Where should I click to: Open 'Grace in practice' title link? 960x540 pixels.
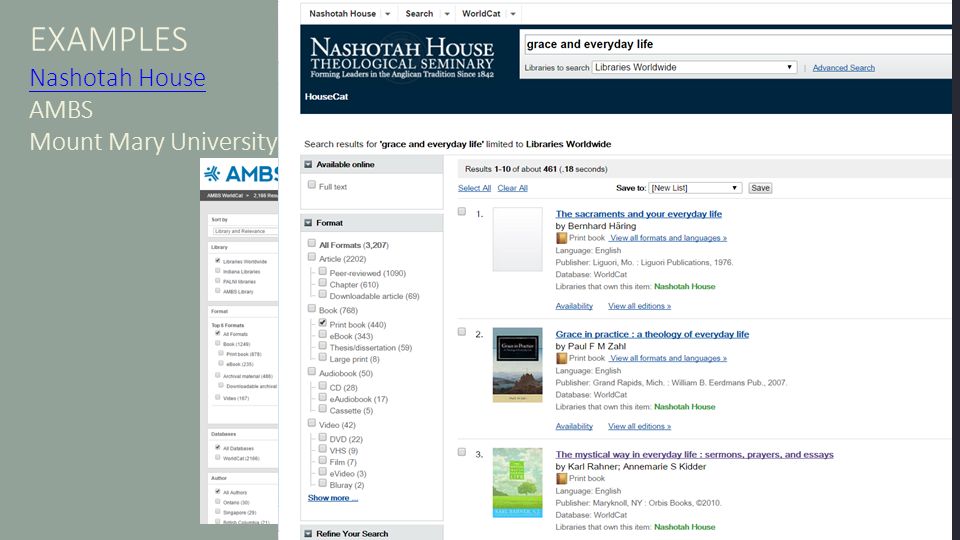point(652,334)
